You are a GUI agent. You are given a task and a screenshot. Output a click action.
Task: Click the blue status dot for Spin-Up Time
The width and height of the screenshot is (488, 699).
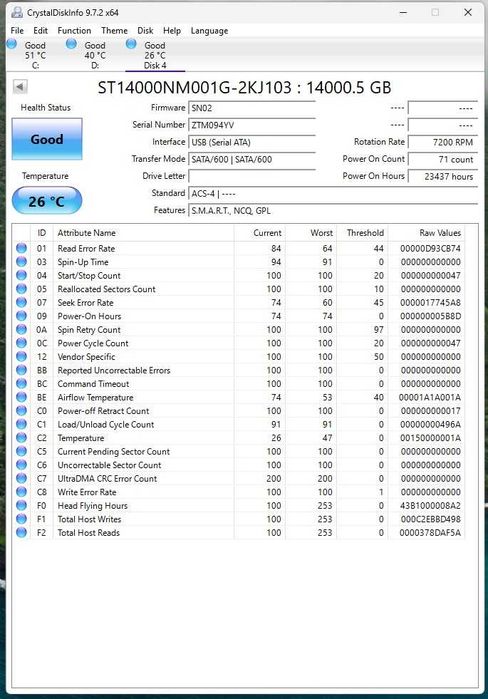21,262
